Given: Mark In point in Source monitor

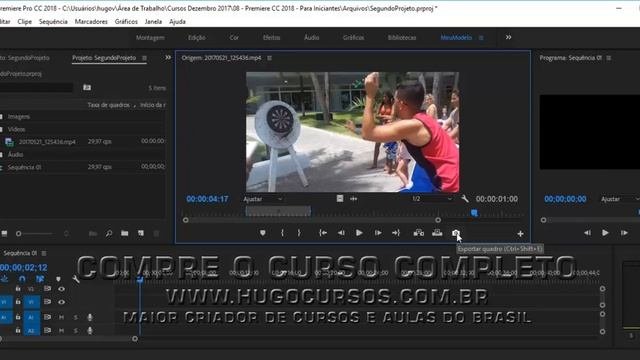Looking at the screenshot, I should [282, 233].
